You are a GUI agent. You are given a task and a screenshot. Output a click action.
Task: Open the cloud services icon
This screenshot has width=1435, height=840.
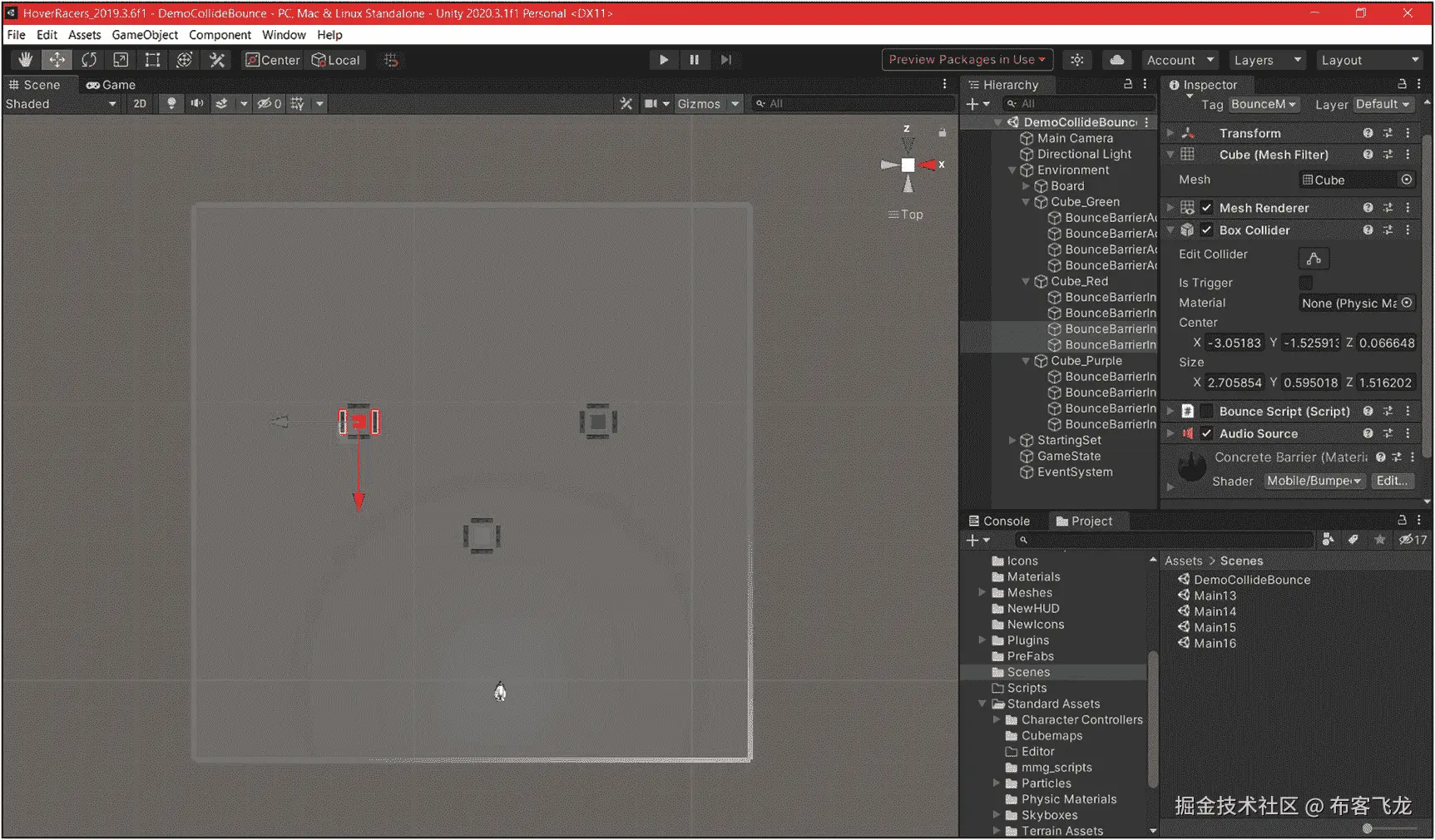pos(1117,60)
